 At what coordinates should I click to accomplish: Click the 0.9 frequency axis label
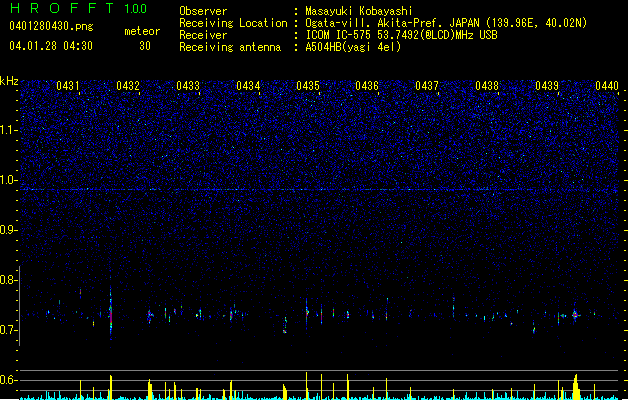click(8, 230)
